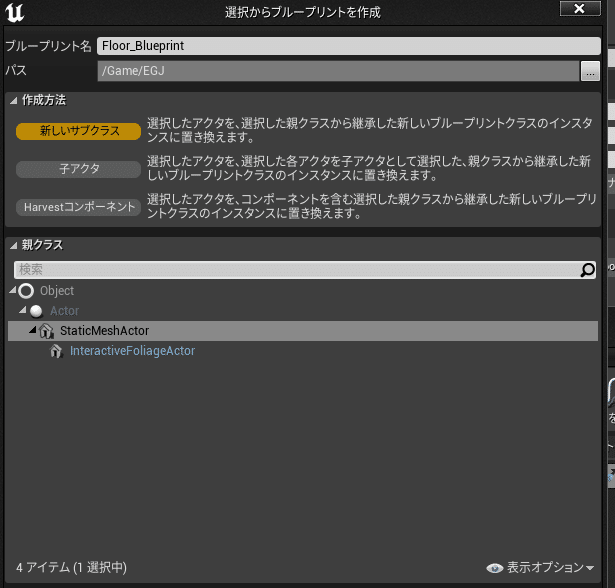Image resolution: width=615 pixels, height=588 pixels.
Task: Open the path browse ellipsis button
Action: 590,71
